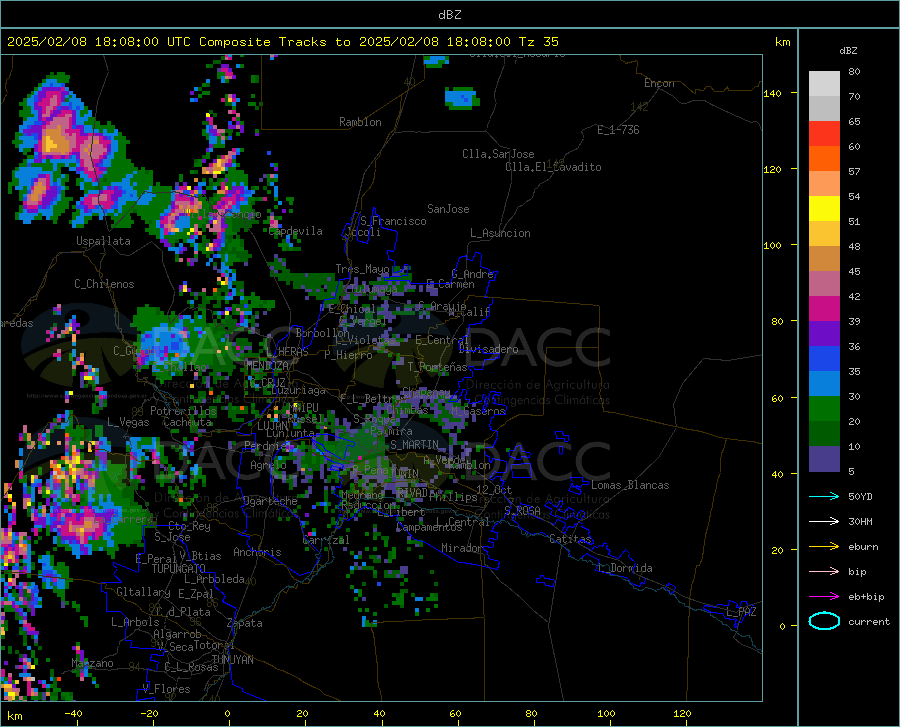Click the 'dBZ' title at top
900x727 pixels.
(x=449, y=15)
